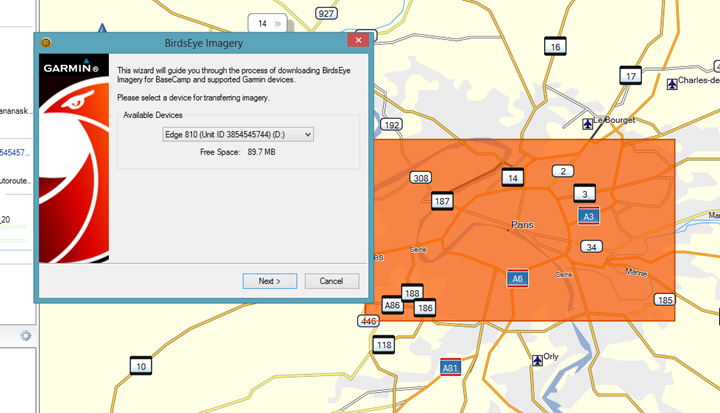Image resolution: width=720 pixels, height=413 pixels.
Task: Click the Paris city label on map
Action: click(523, 225)
